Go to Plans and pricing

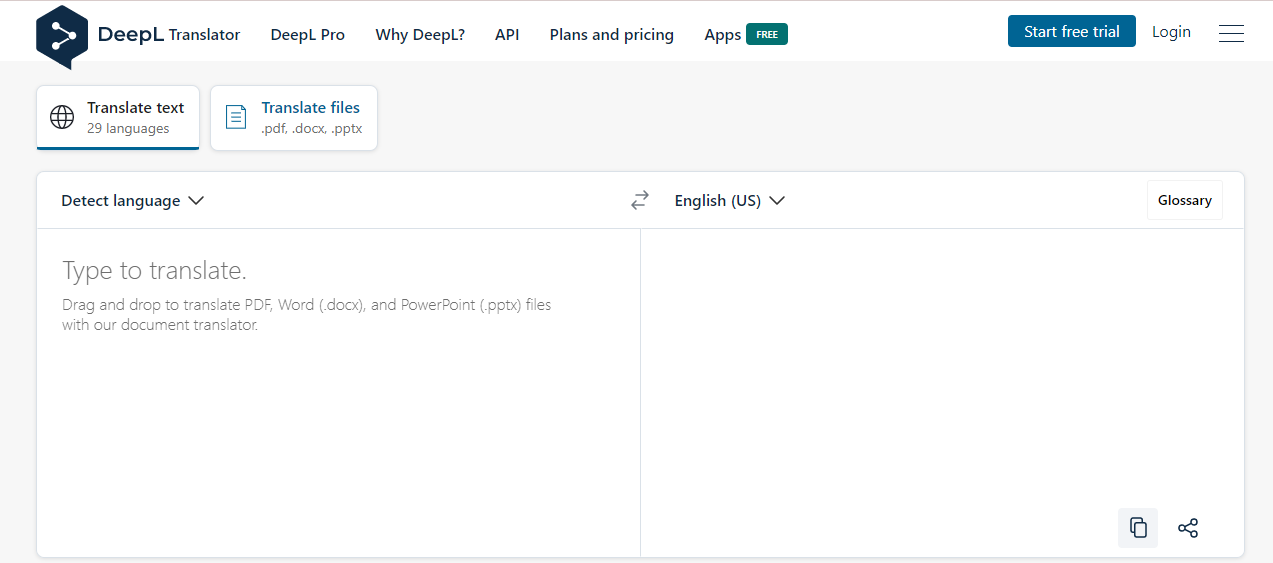point(612,35)
